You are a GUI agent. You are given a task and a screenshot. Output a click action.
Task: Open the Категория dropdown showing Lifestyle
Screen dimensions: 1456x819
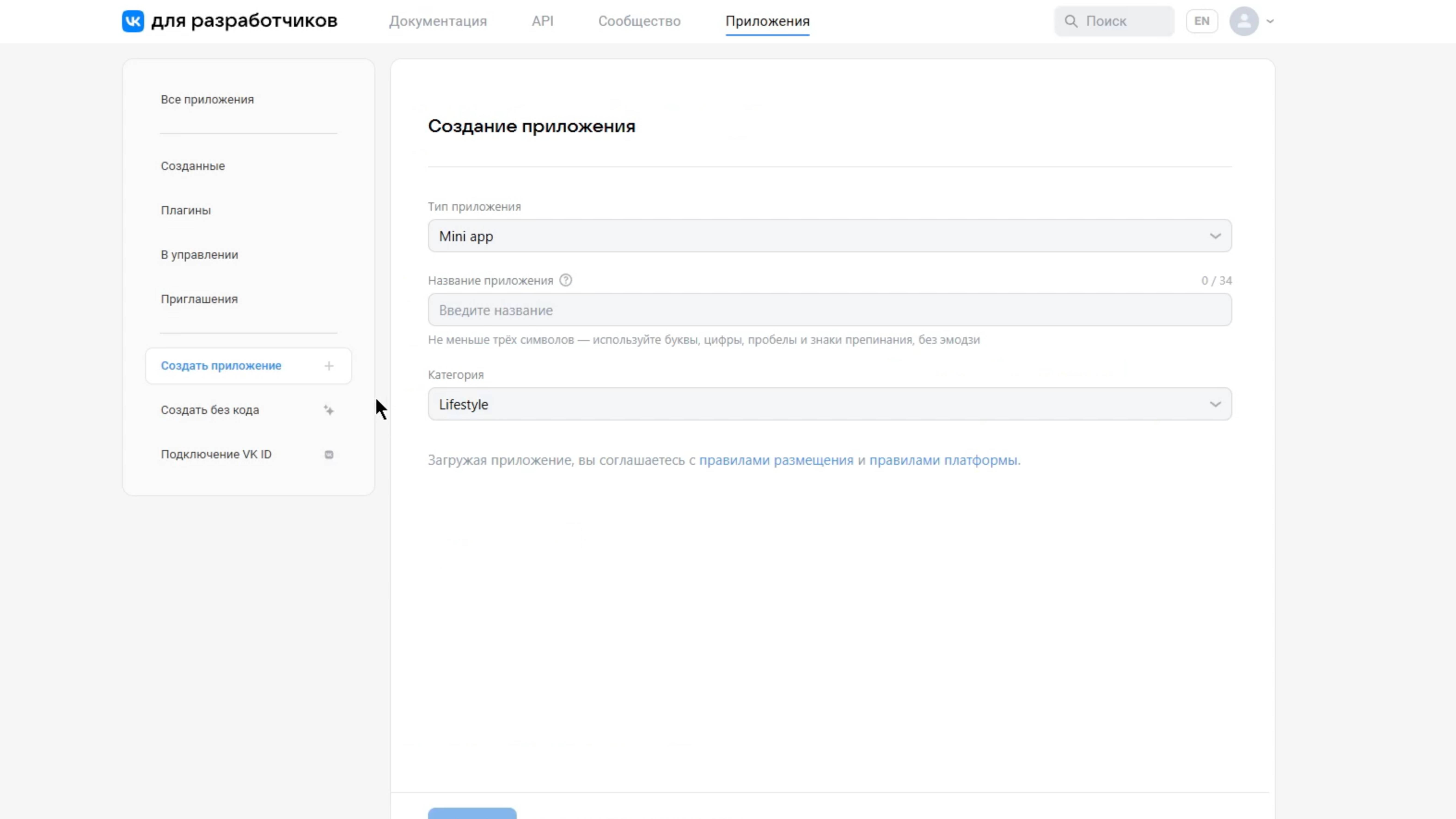point(830,404)
